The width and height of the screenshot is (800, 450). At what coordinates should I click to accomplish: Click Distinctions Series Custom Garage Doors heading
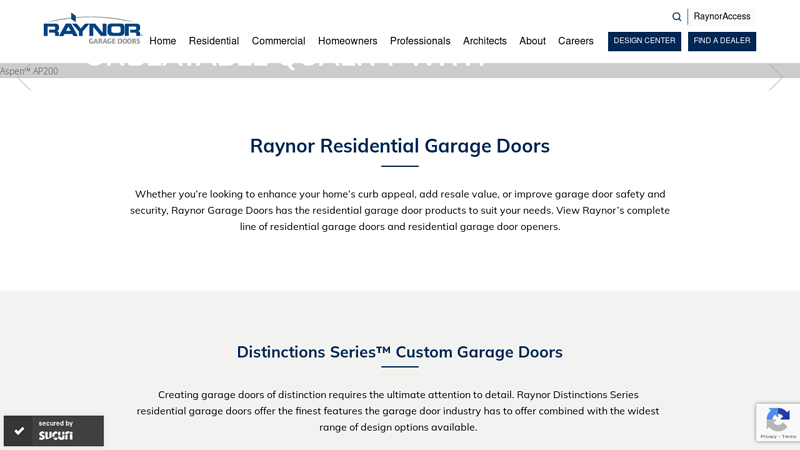[400, 352]
